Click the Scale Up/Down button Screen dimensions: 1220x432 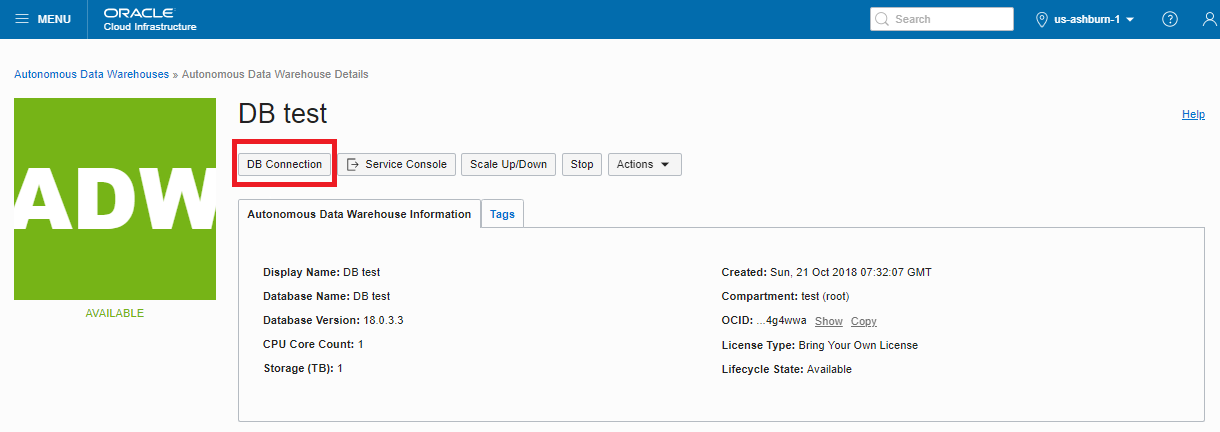(508, 164)
